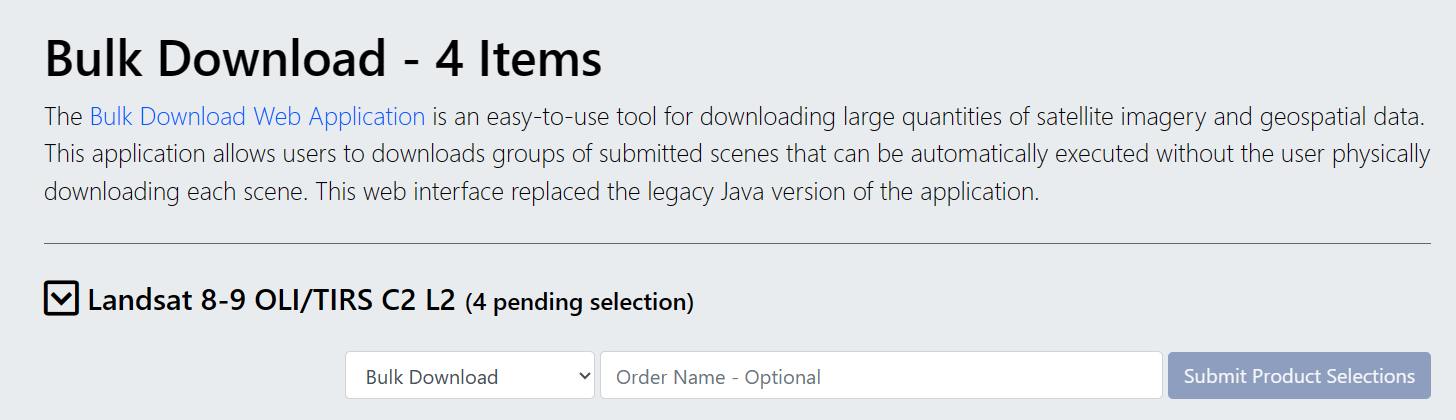Submit the pending Landsat product selections

click(x=1298, y=376)
